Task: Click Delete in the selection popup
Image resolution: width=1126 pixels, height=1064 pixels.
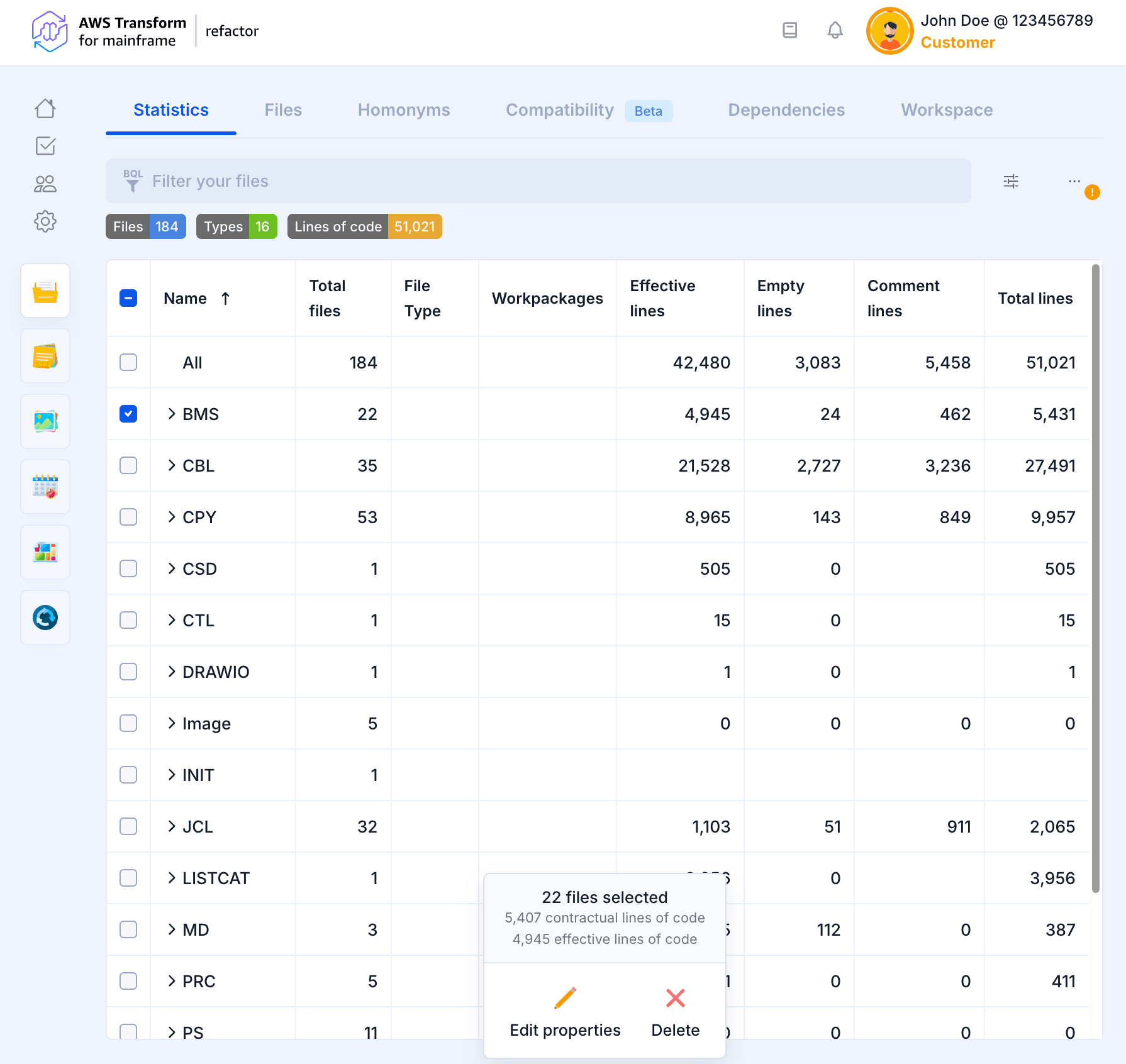Action: (x=675, y=1011)
